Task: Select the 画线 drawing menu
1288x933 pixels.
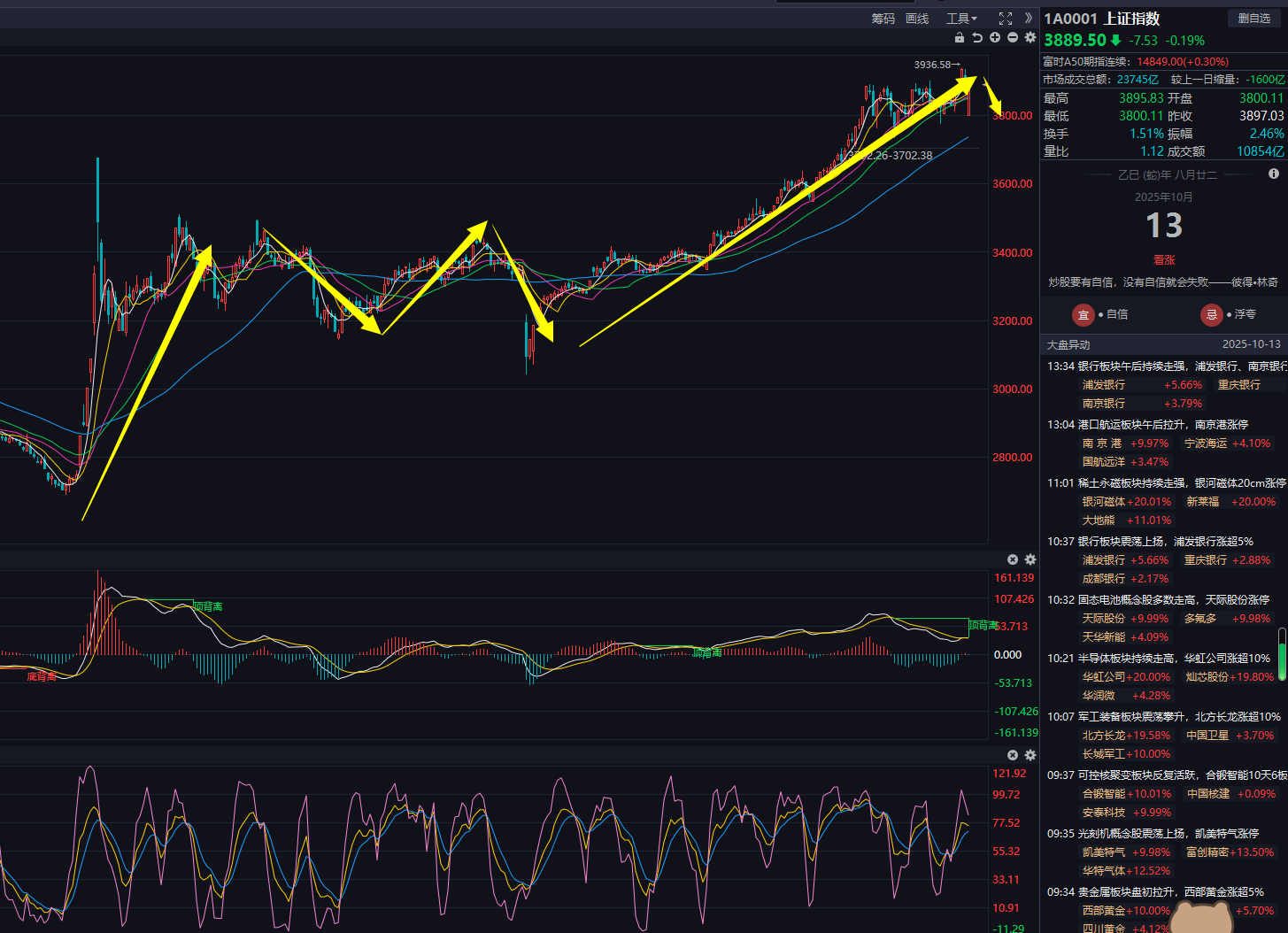Action: coord(917,19)
